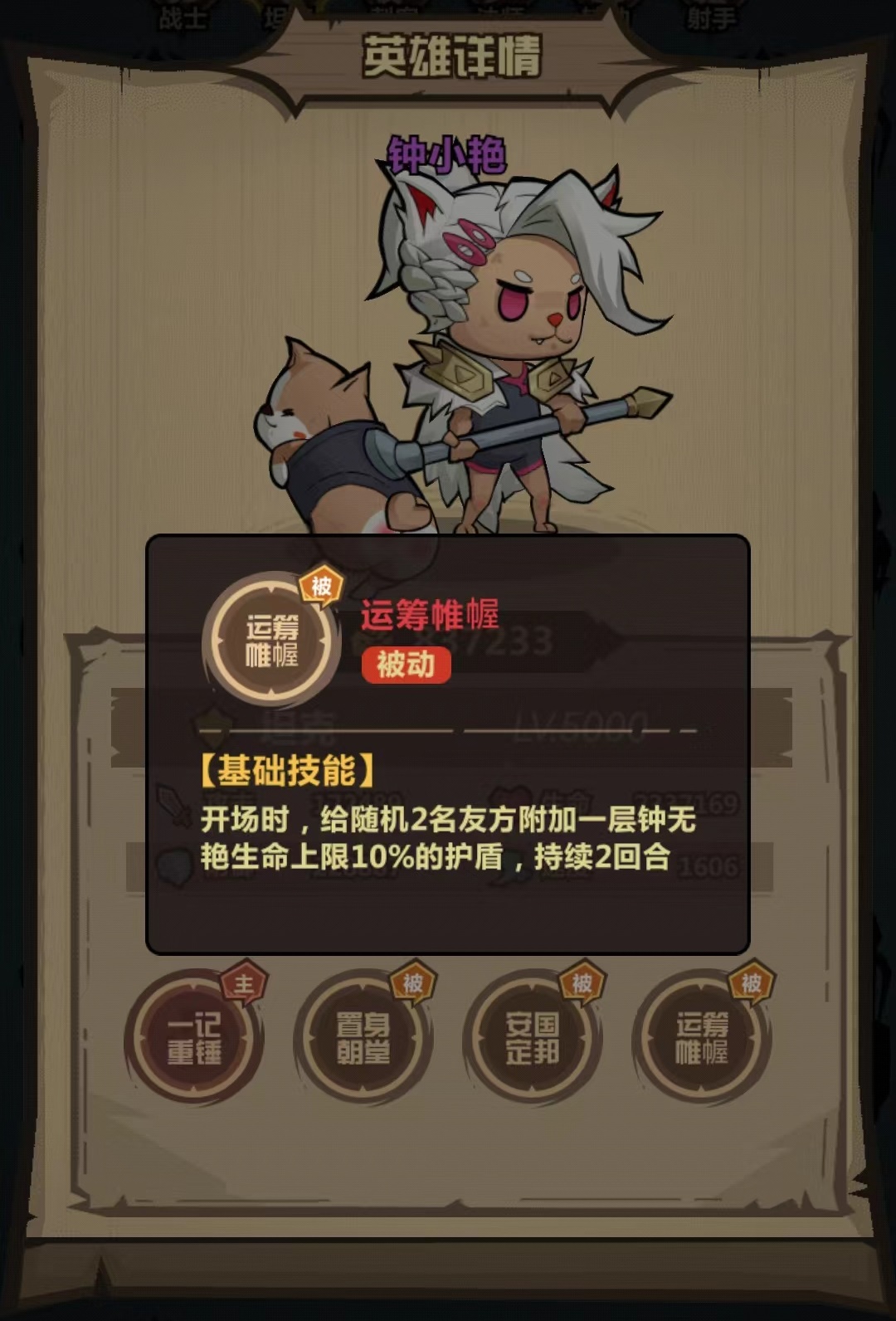This screenshot has width=896, height=1321.
Task: Tap the 被 badge on 置身朝堂
Action: pyautogui.click(x=413, y=984)
